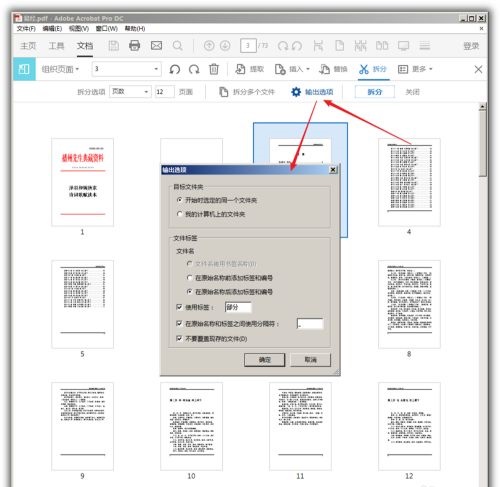Delete selected pages with trash icon

[214, 69]
